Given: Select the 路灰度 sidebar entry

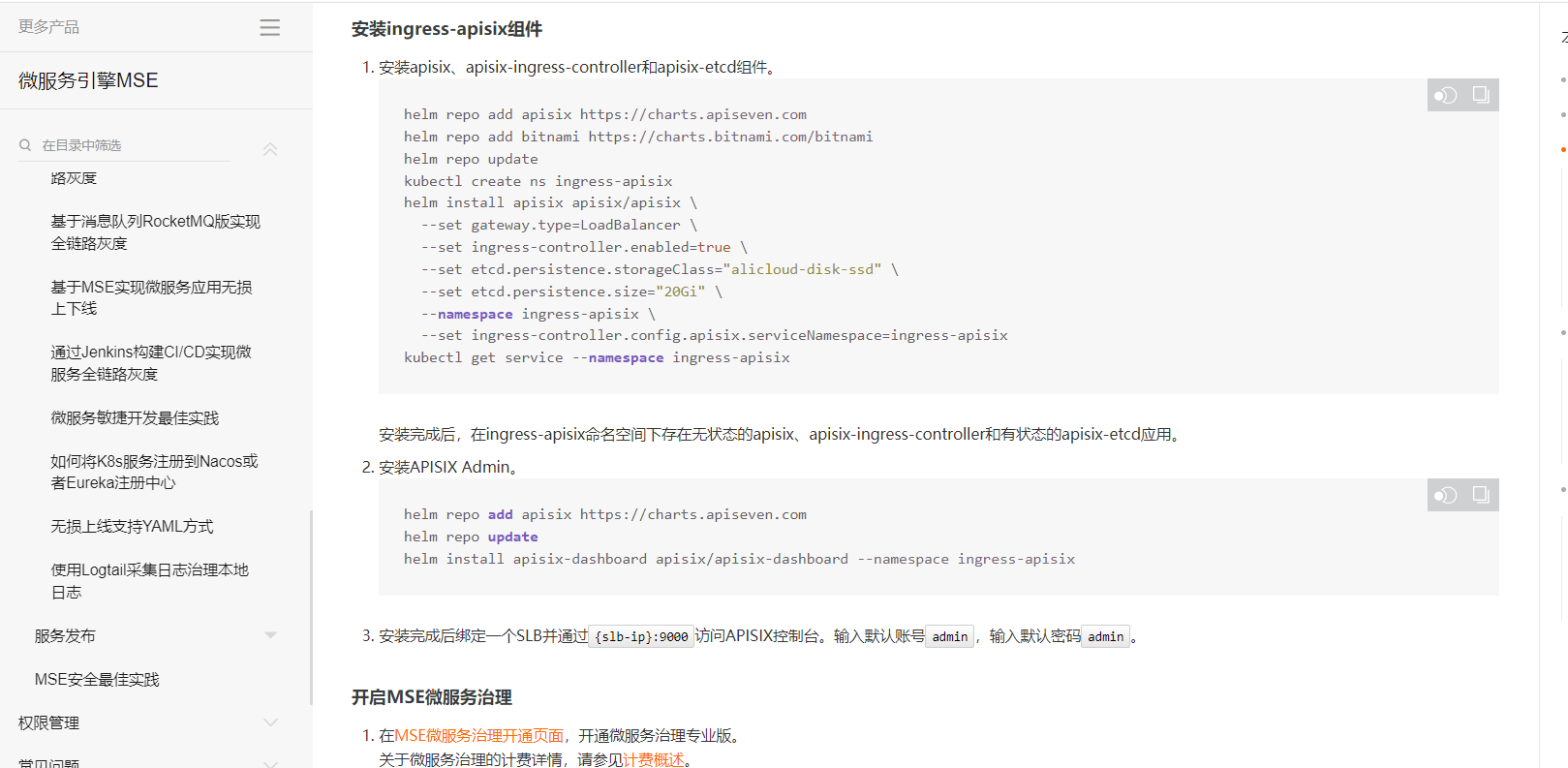Looking at the screenshot, I should (74, 178).
